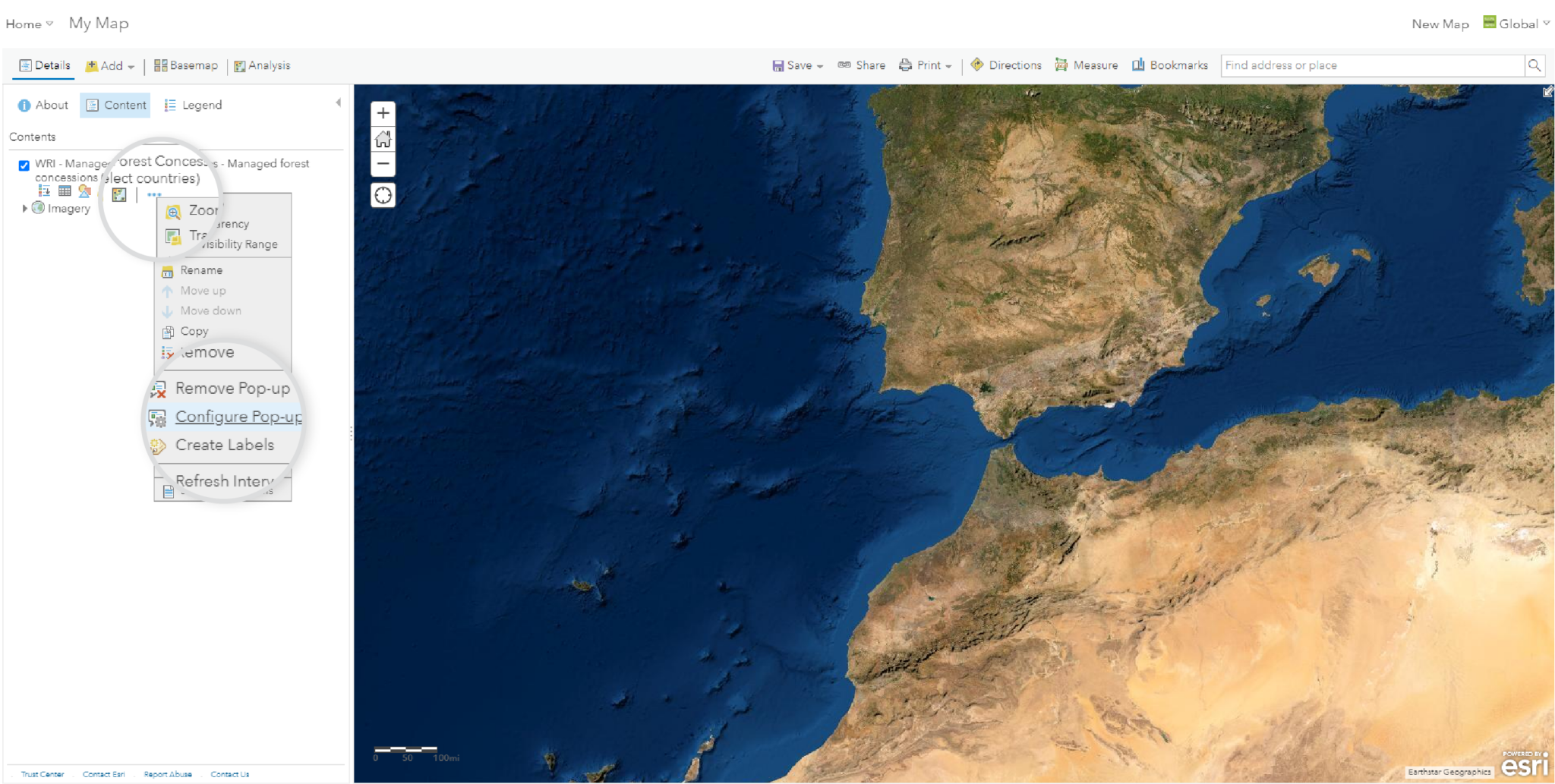
Task: Switch to the About tab
Action: 43,105
